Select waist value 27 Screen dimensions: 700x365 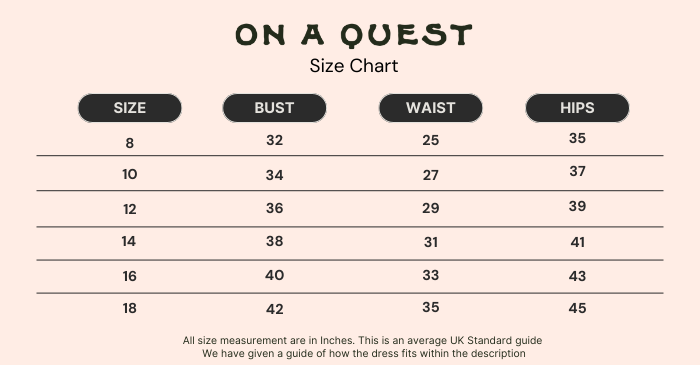click(431, 175)
